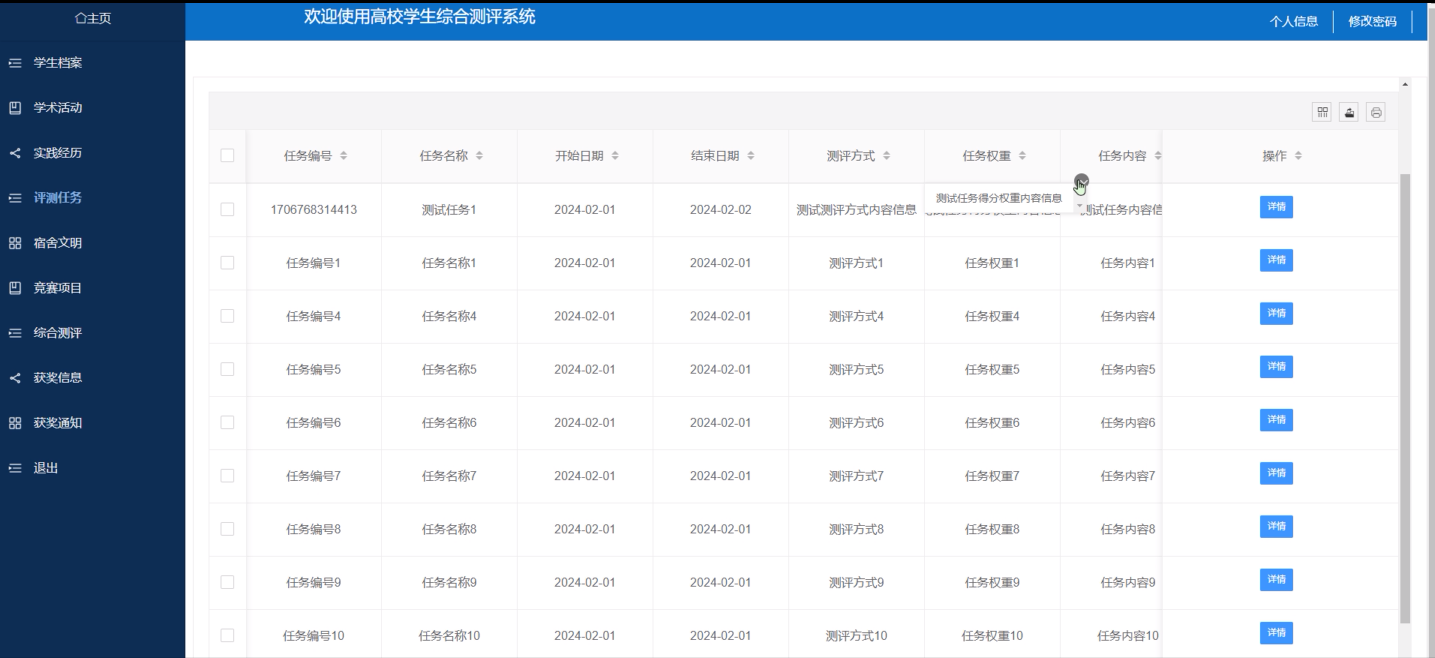Viewport: 1435px width, 658px height.
Task: Click the 任务编号9 cell
Action: pyautogui.click(x=314, y=583)
